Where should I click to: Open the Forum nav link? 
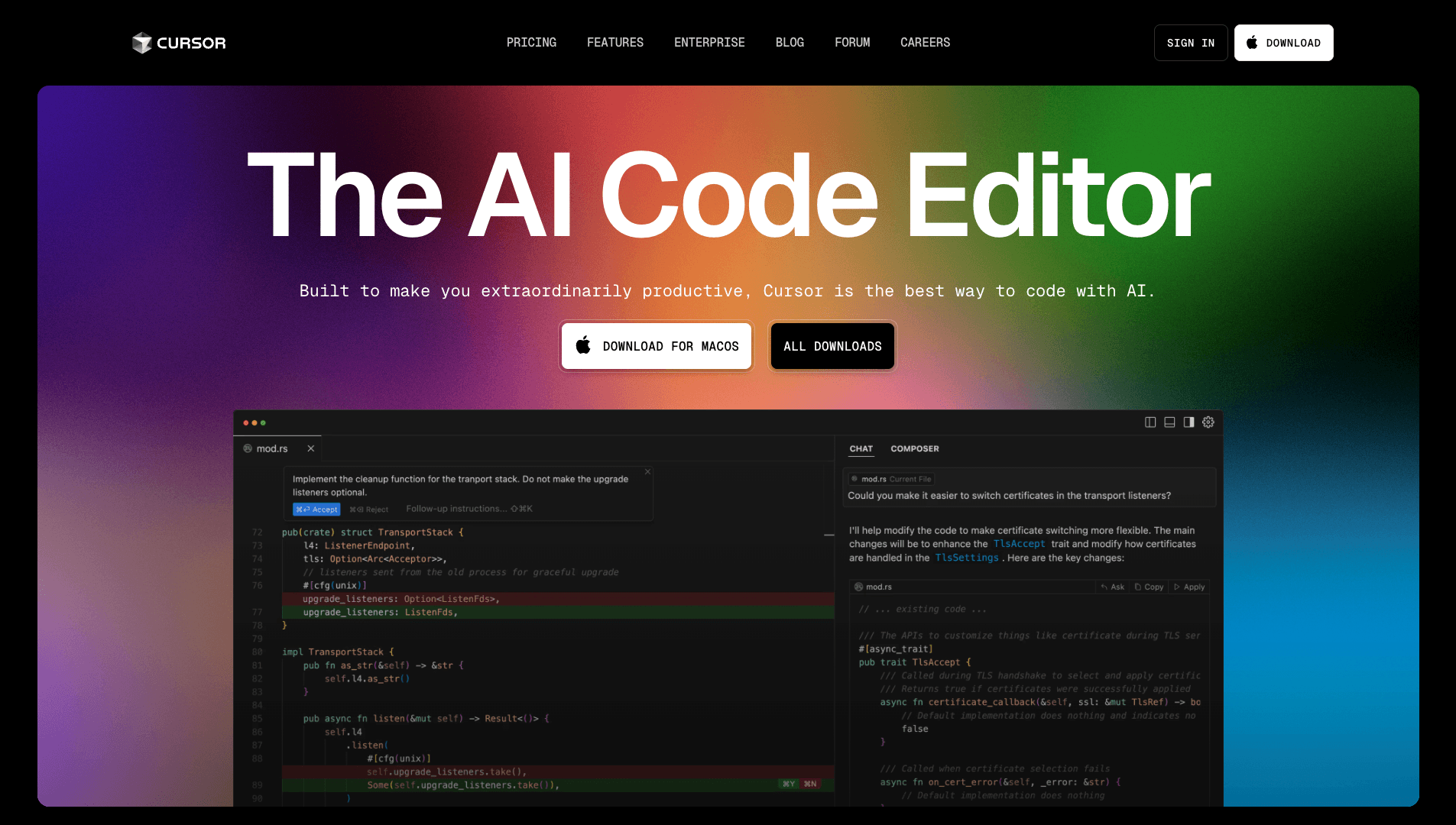[x=852, y=43]
